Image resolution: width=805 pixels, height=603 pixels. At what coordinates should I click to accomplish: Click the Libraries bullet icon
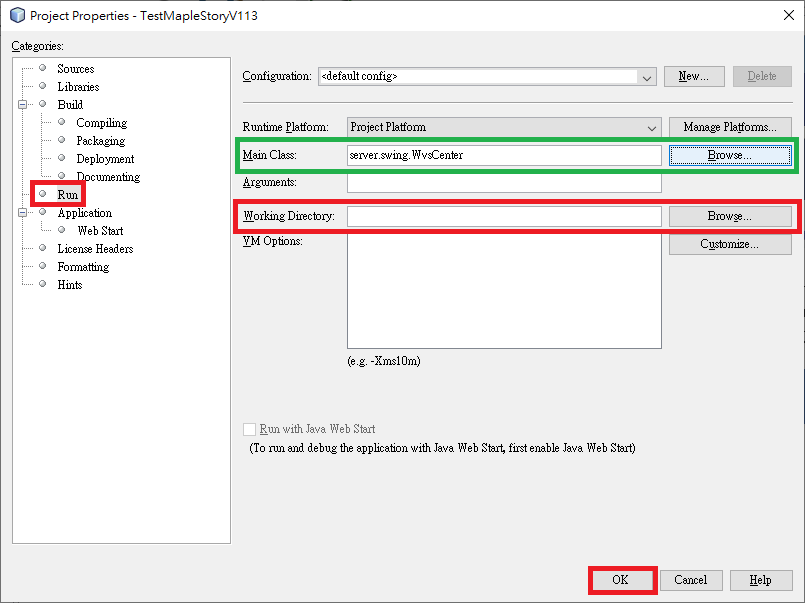coord(43,86)
